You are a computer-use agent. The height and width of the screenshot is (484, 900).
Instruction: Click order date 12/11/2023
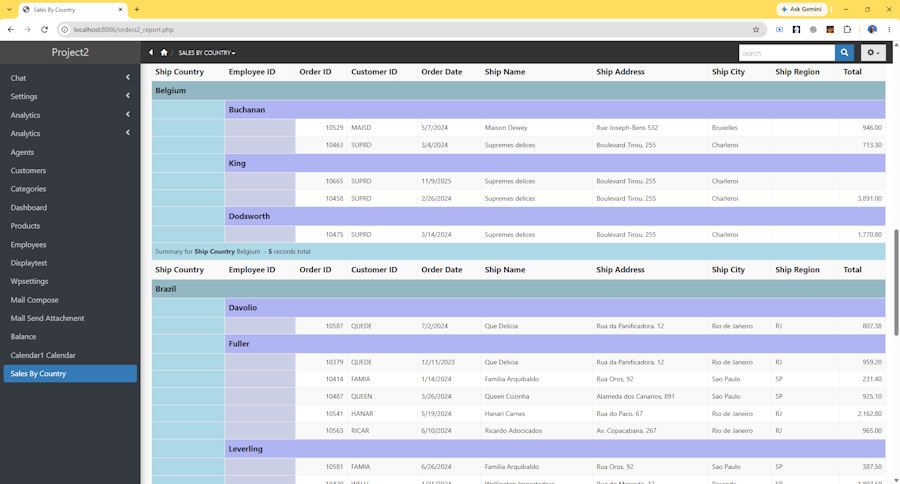438,362
